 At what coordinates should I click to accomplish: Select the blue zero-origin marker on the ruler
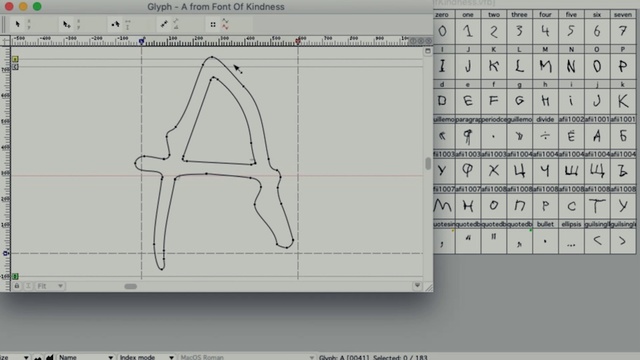click(x=142, y=41)
